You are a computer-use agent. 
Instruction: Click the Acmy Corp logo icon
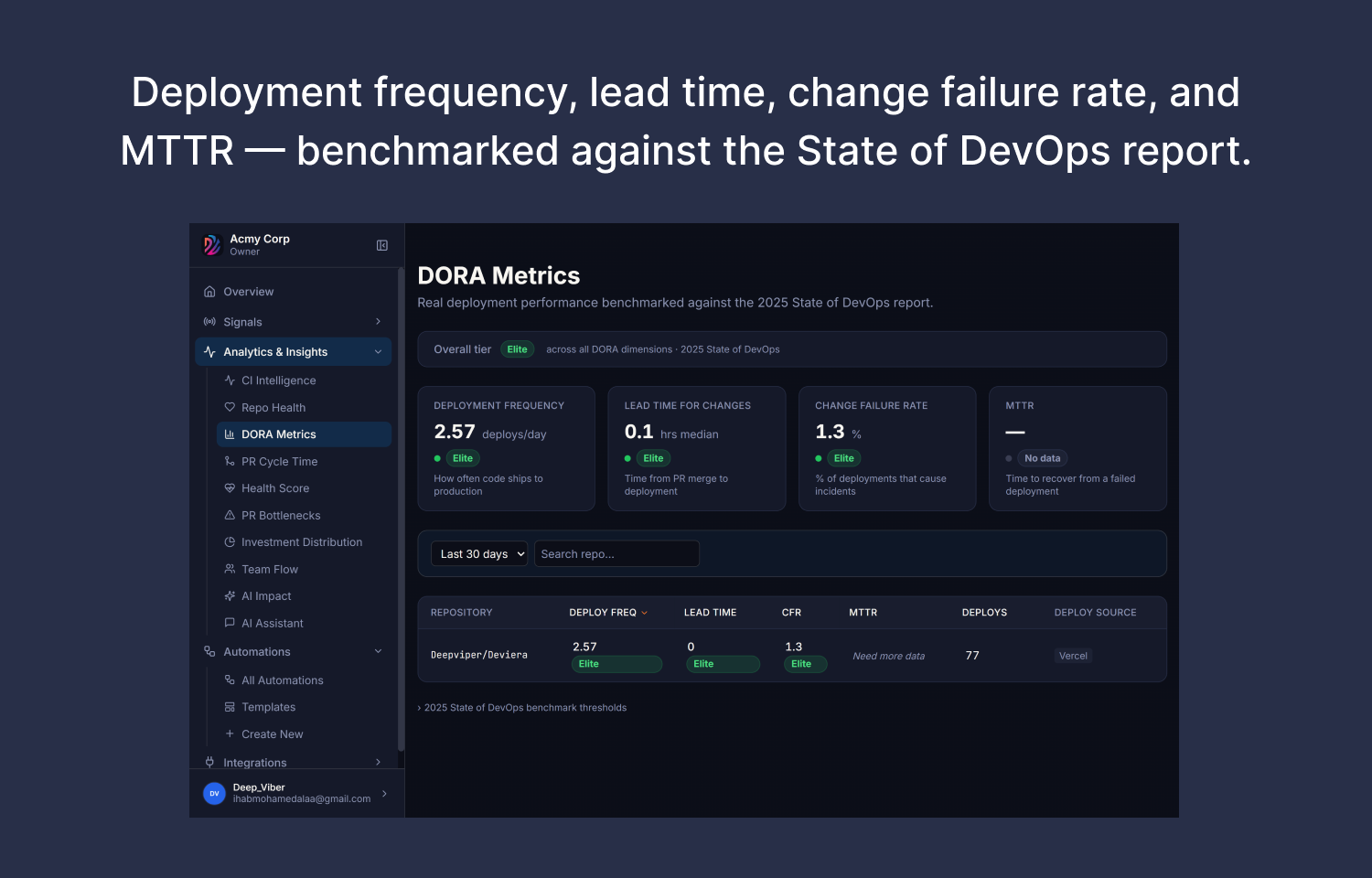point(211,244)
